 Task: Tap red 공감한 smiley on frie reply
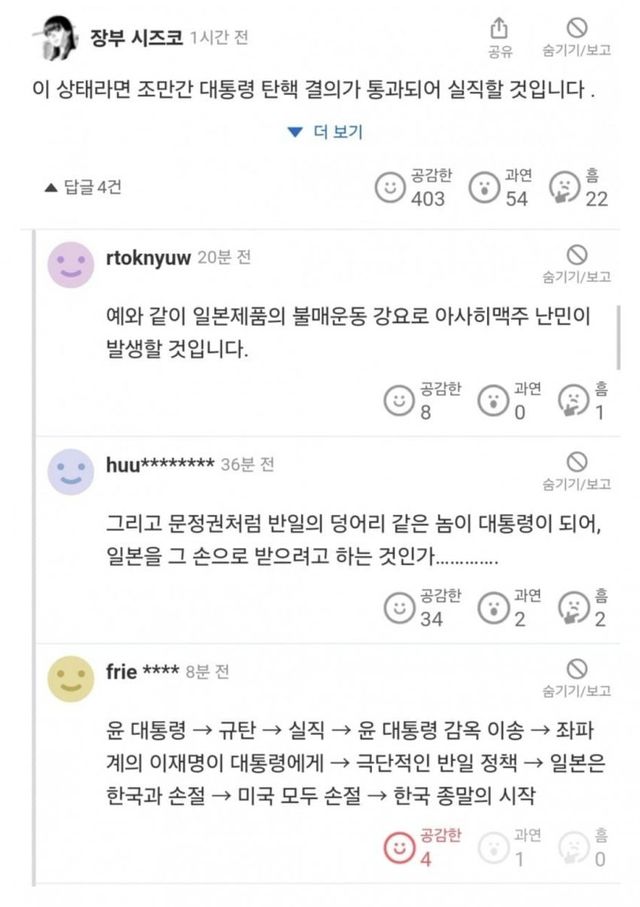[x=399, y=846]
